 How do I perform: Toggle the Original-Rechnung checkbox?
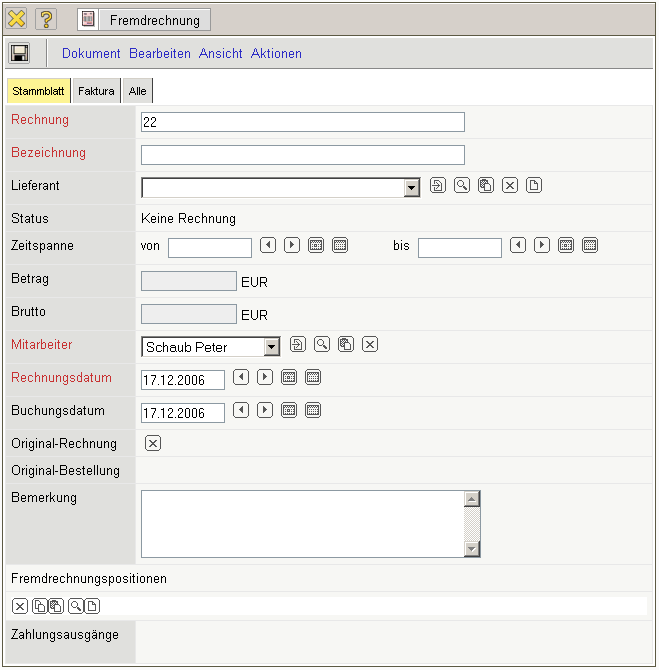click(x=153, y=443)
